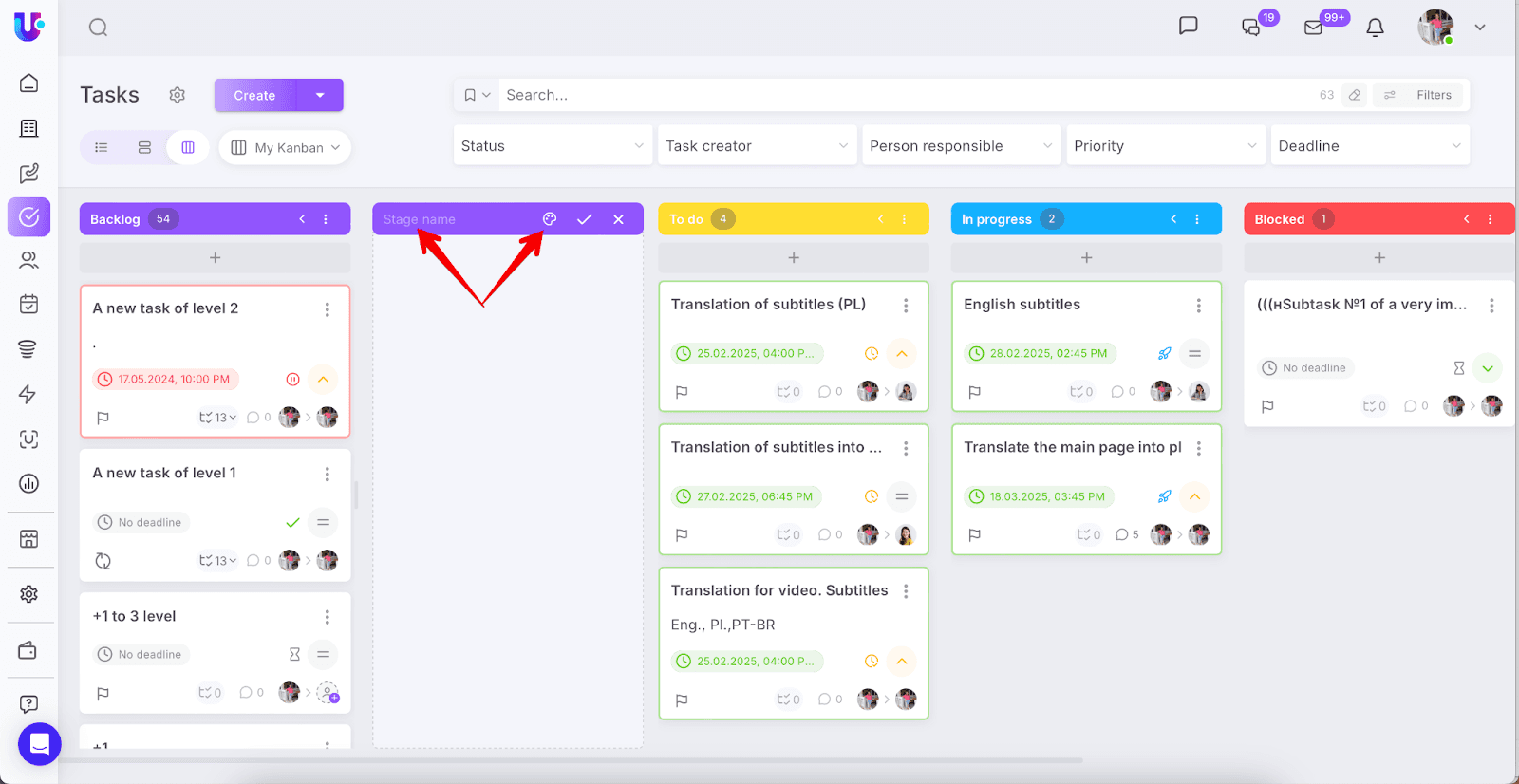Open the Home icon in the left sidebar

pyautogui.click(x=29, y=84)
